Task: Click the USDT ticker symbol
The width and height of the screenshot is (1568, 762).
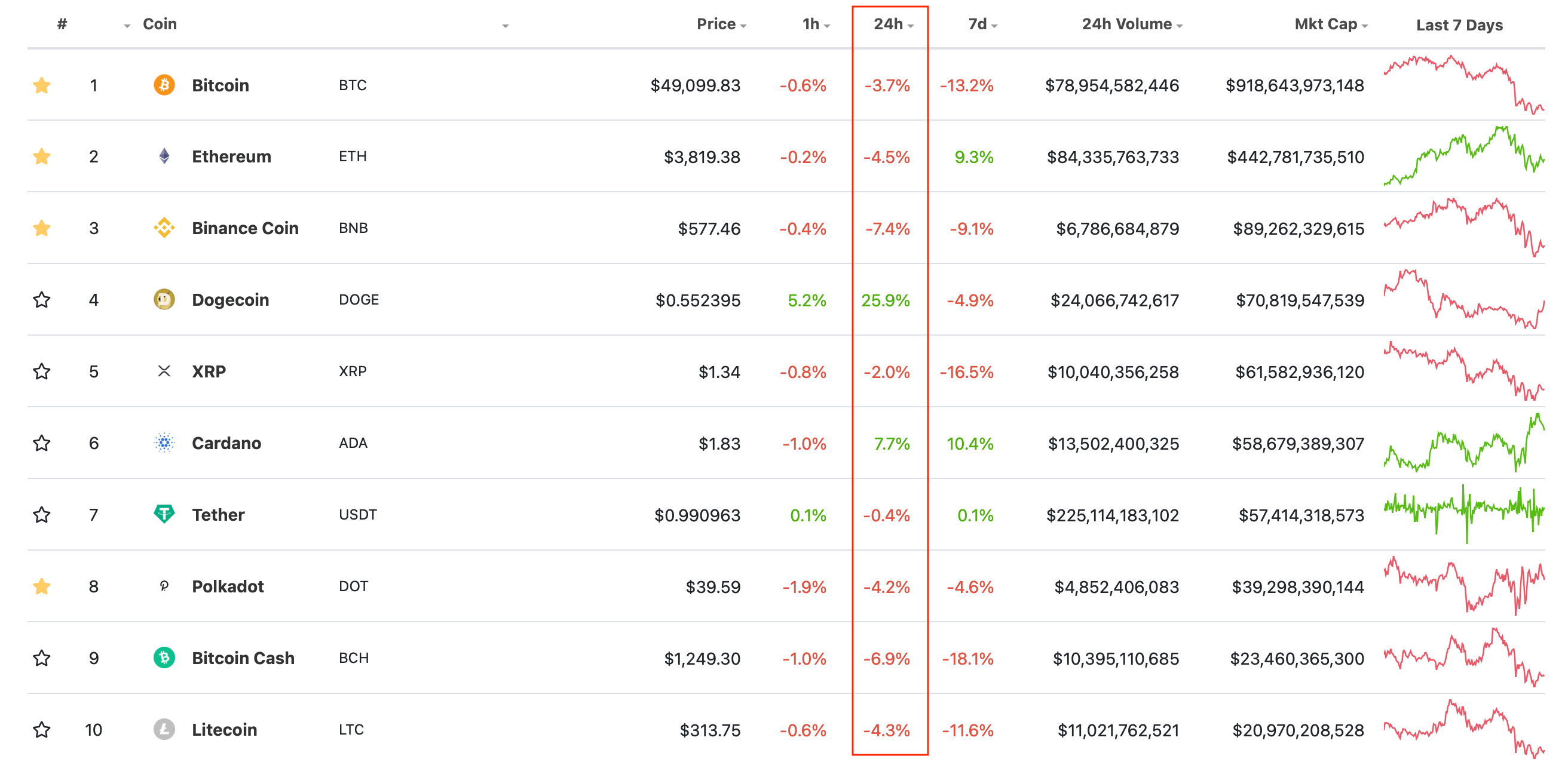Action: pos(357,515)
